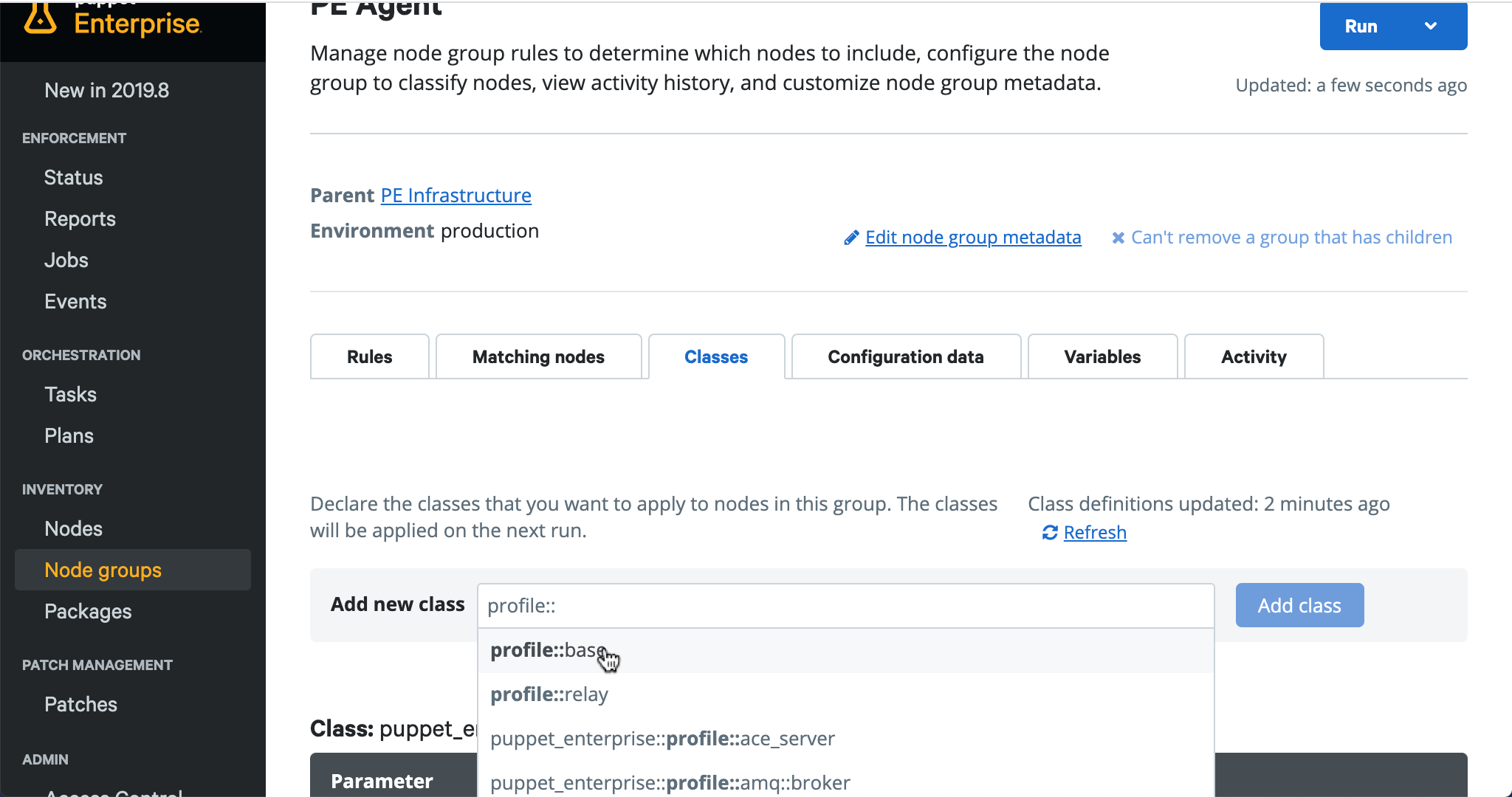Switch to the Variables tab

pos(1102,356)
